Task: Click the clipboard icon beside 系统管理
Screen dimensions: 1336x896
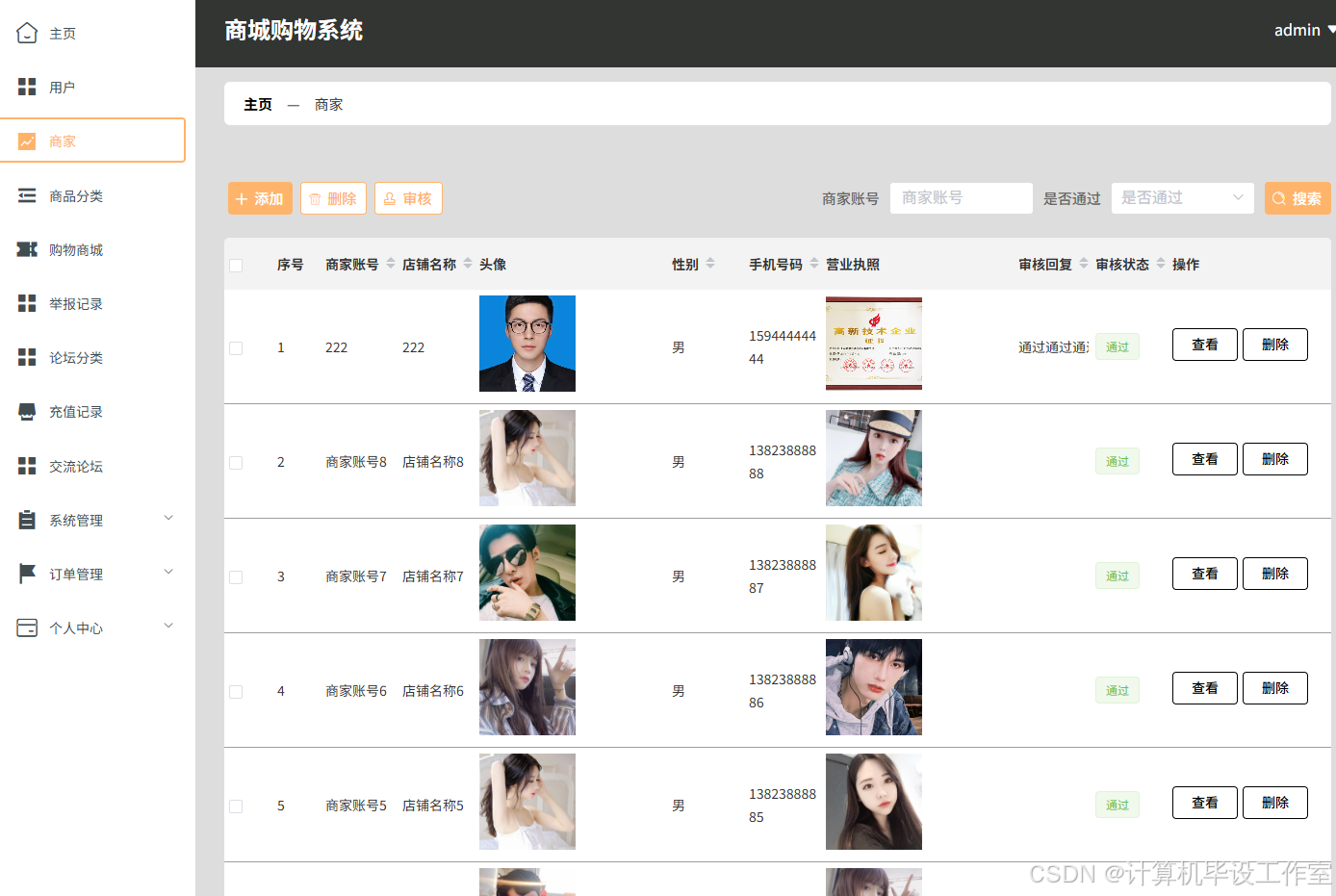Action: coord(27,520)
